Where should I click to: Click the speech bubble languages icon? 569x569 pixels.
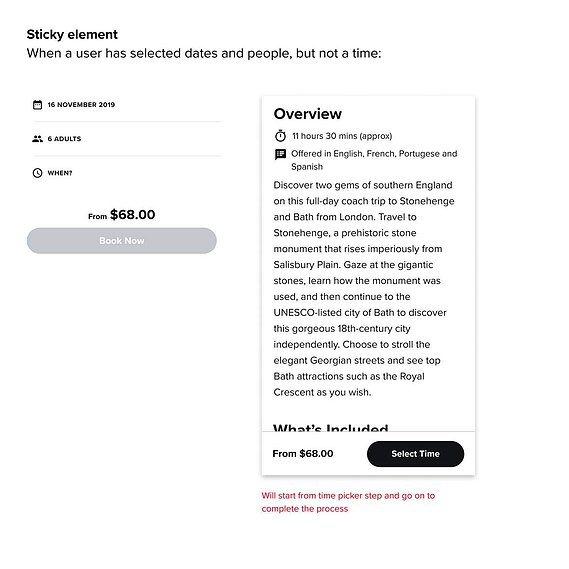[280, 155]
